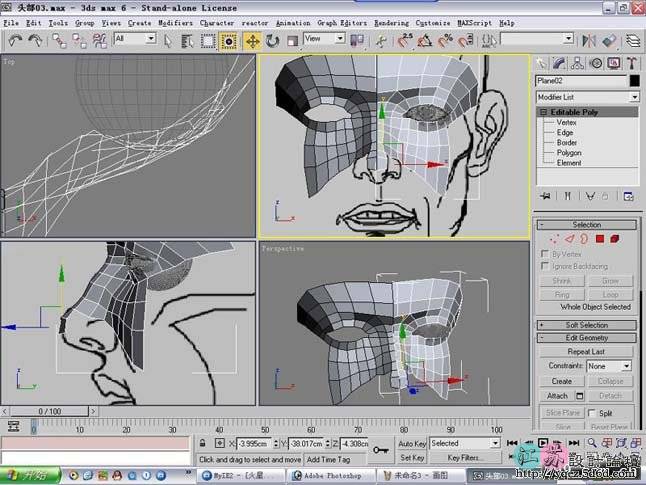Select the Select and Link tool
This screenshot has height=485, width=646.
pos(59,41)
